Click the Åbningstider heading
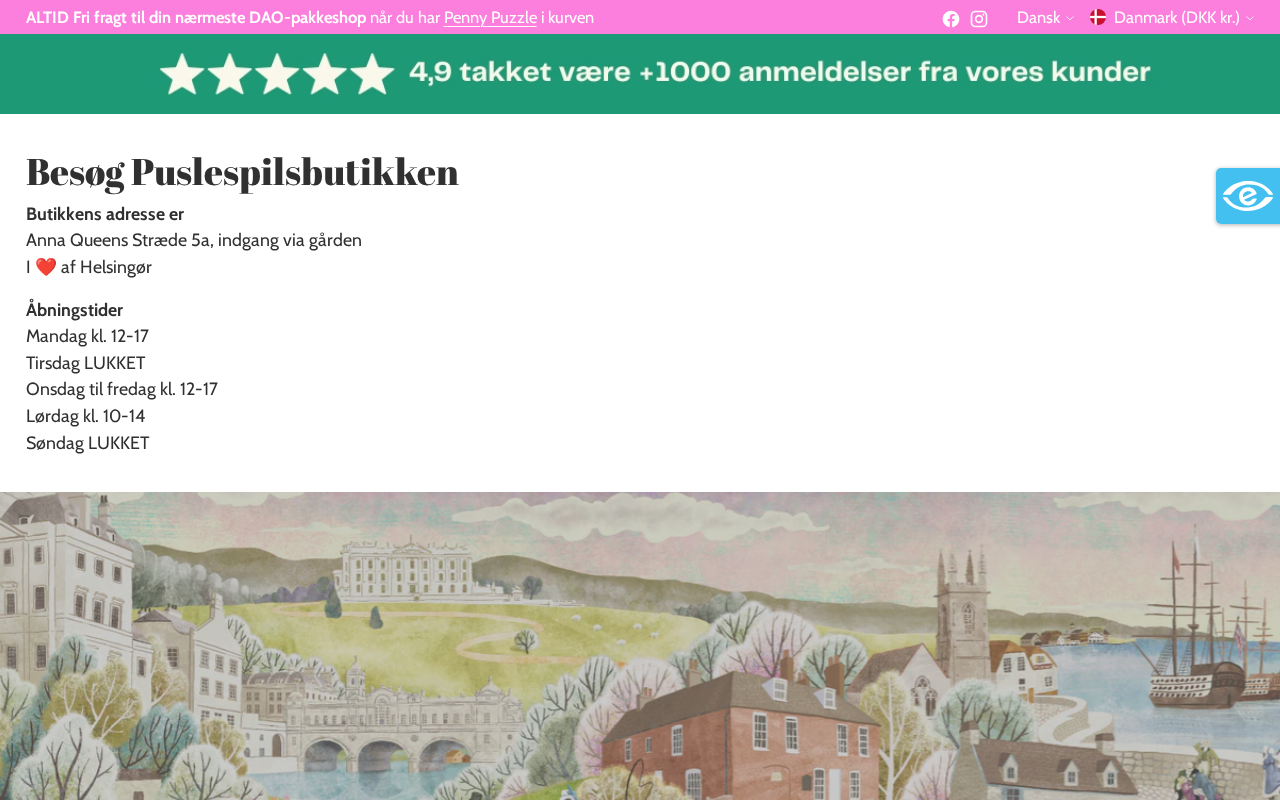This screenshot has width=1280, height=800. (75, 310)
